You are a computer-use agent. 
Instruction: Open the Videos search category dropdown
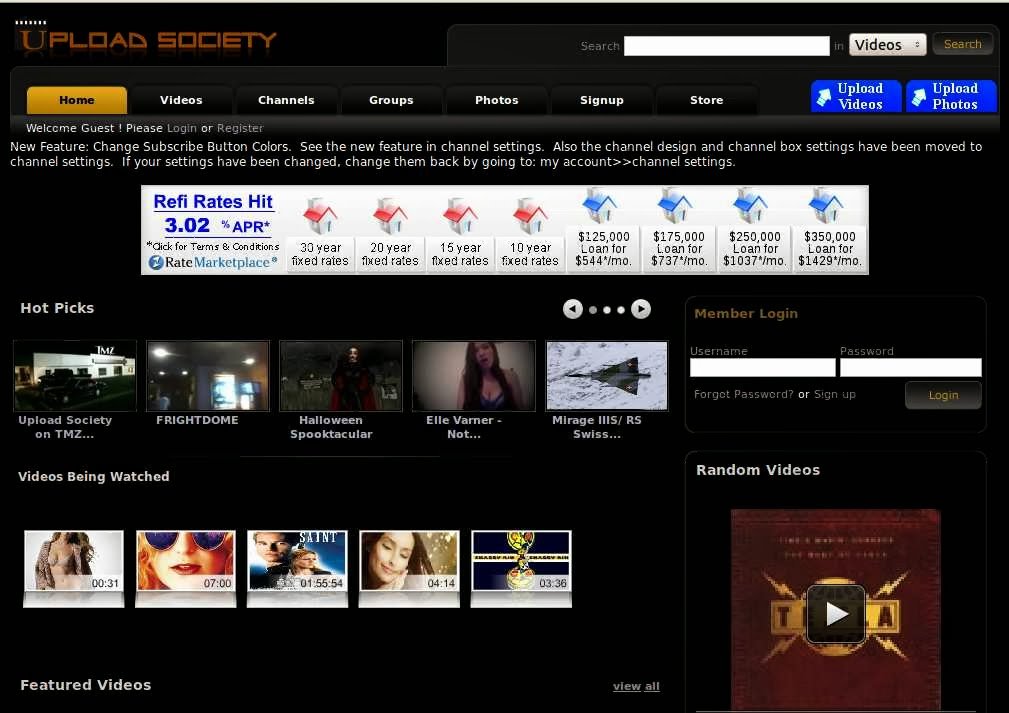click(x=887, y=45)
